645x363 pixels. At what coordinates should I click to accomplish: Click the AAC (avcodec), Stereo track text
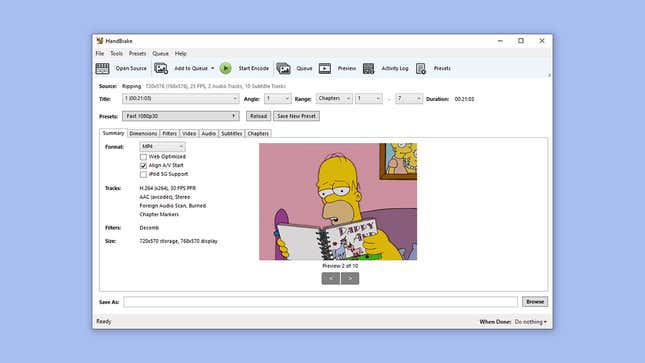[x=165, y=197]
